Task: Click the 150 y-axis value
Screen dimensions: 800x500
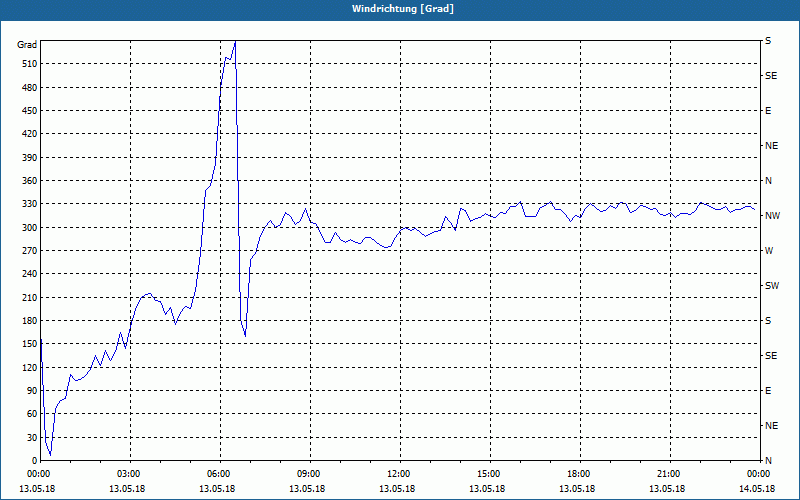Action: point(29,343)
